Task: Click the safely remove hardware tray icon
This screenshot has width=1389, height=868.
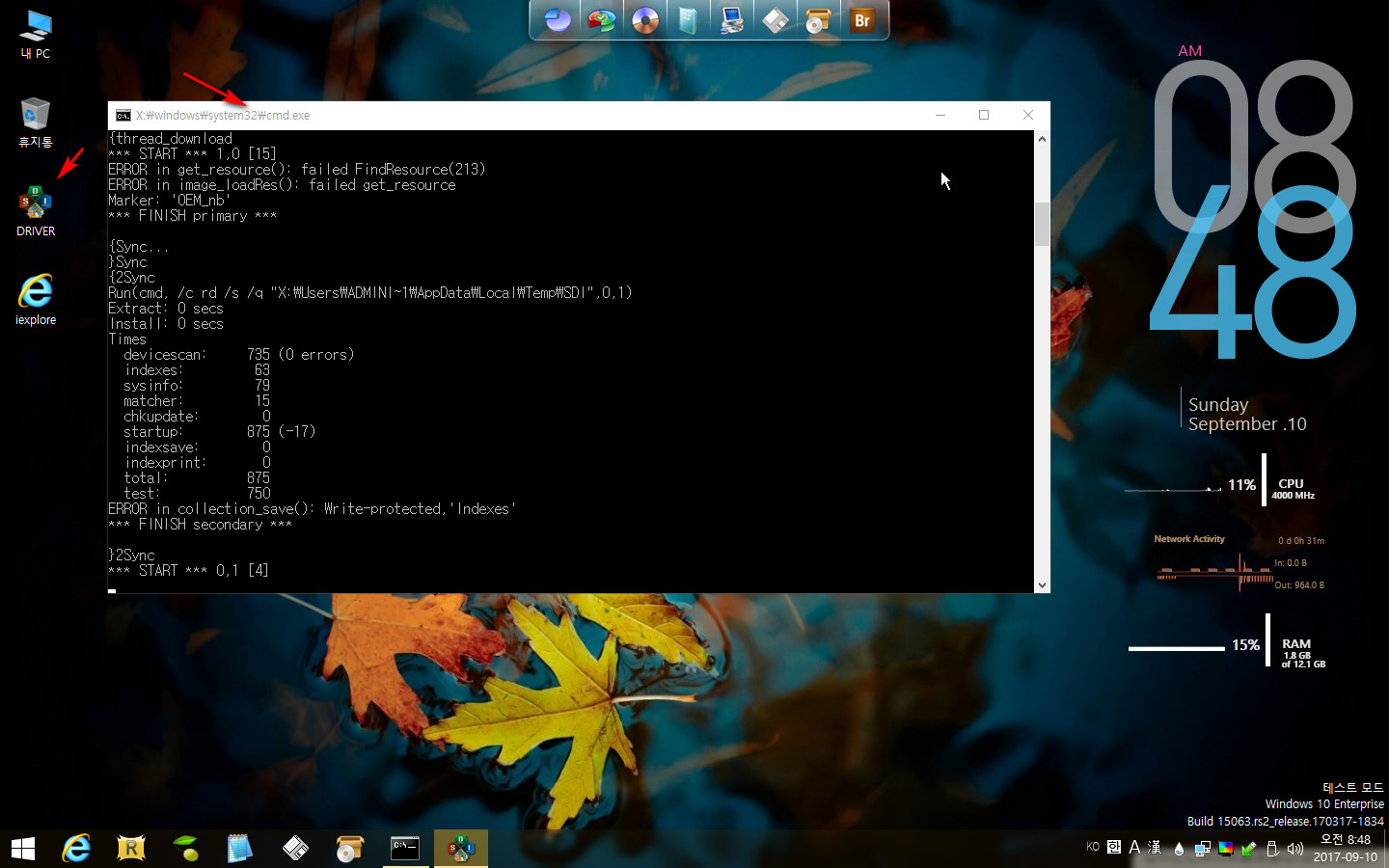Action: tap(1271, 849)
